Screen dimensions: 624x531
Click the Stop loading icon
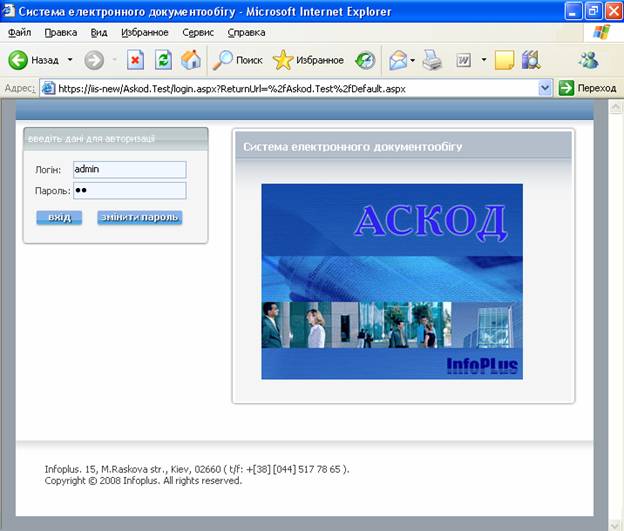click(135, 60)
